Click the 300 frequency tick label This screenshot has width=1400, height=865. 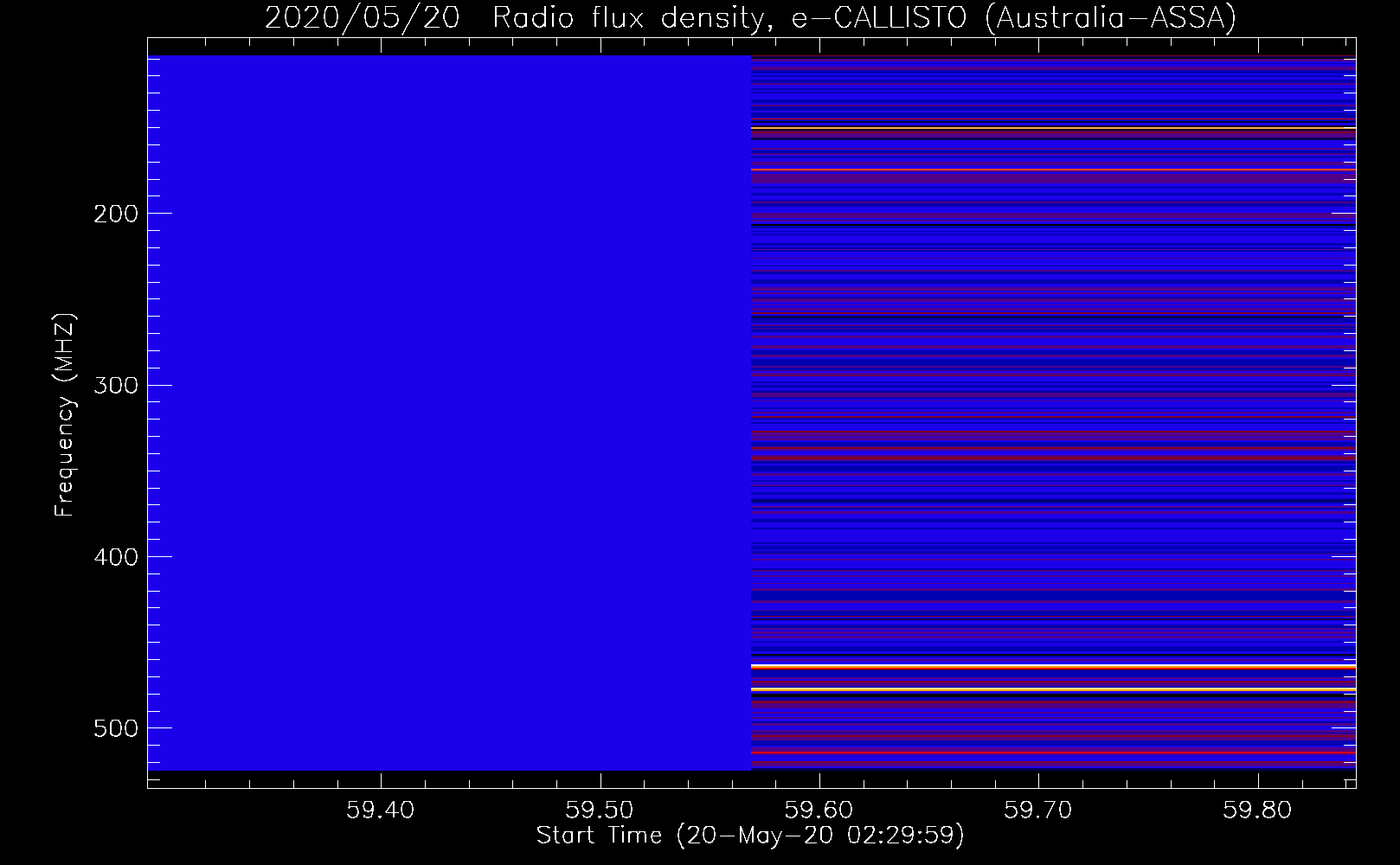[x=115, y=385]
